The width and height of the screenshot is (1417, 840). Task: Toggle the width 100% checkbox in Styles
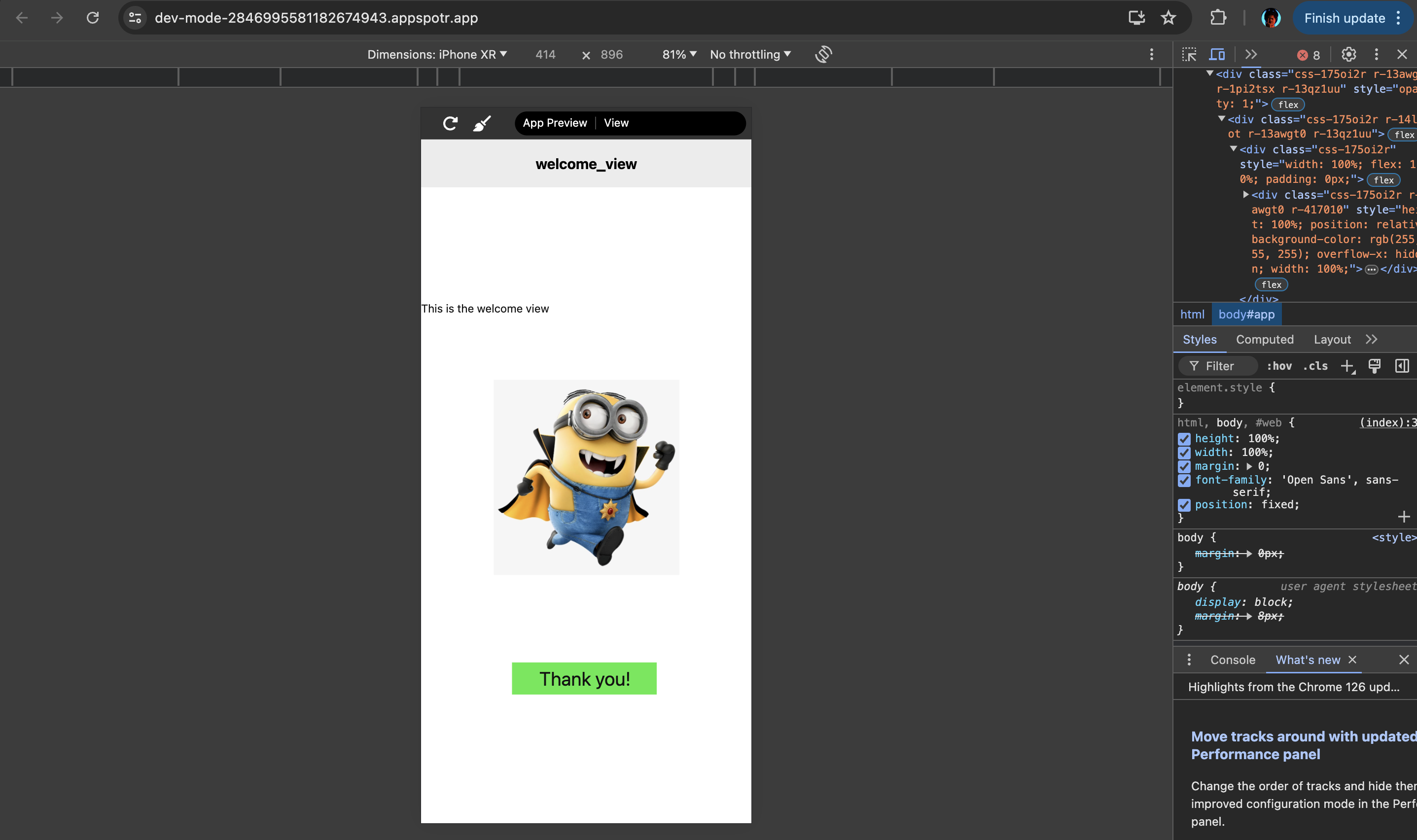click(x=1183, y=452)
